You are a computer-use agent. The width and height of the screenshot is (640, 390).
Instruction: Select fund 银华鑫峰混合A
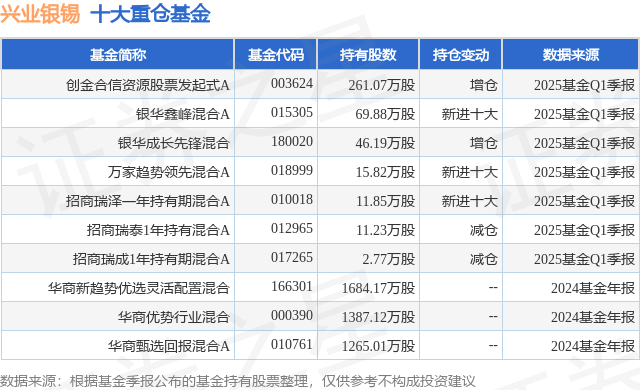click(x=182, y=114)
